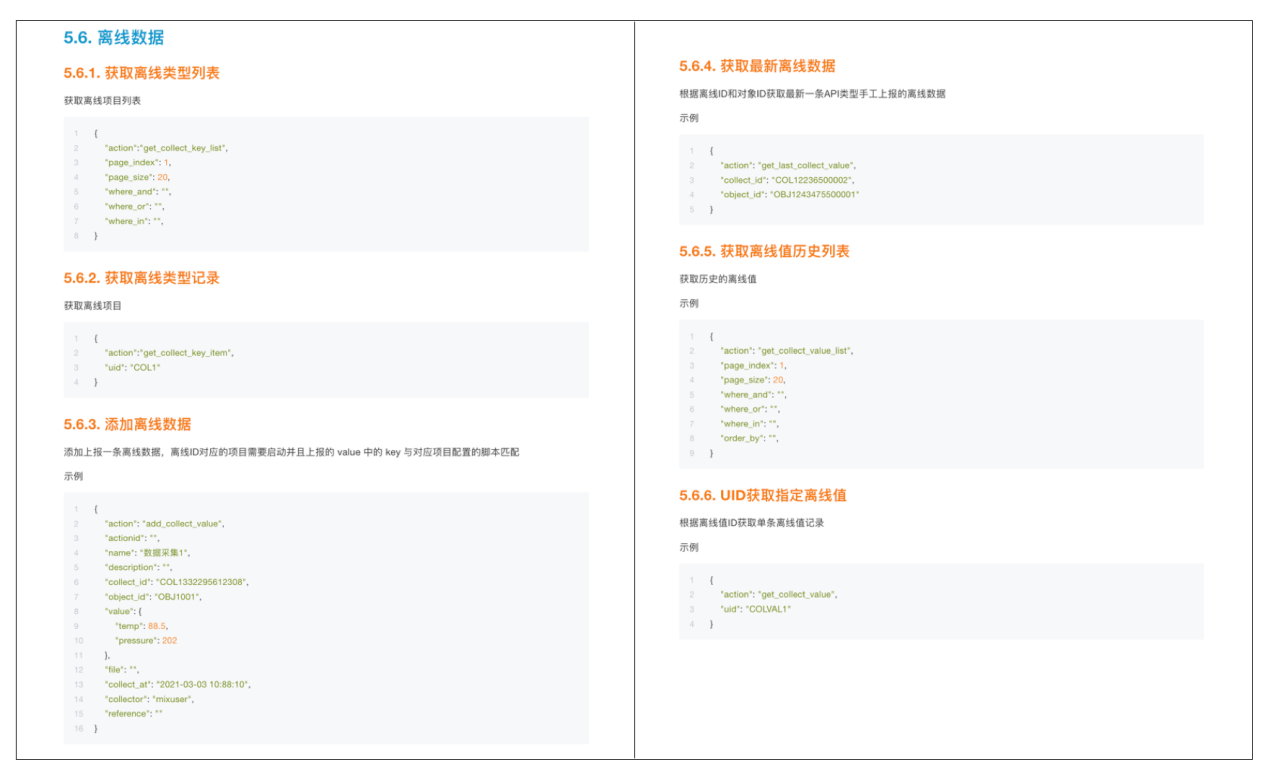Click the add_collect_value action line
Image resolution: width=1268 pixels, height=780 pixels.
[164, 523]
